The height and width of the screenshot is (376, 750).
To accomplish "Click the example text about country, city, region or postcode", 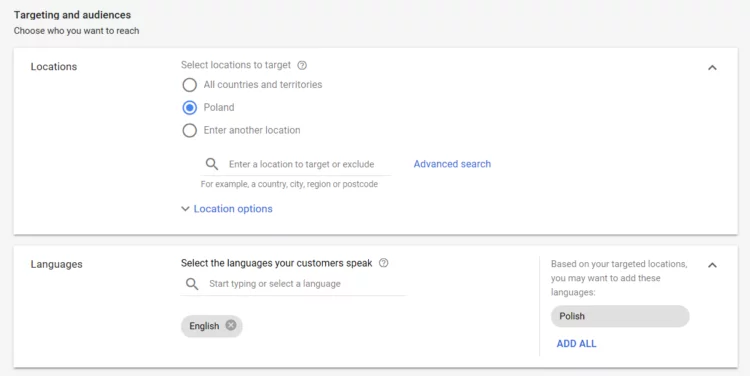I will click(289, 184).
